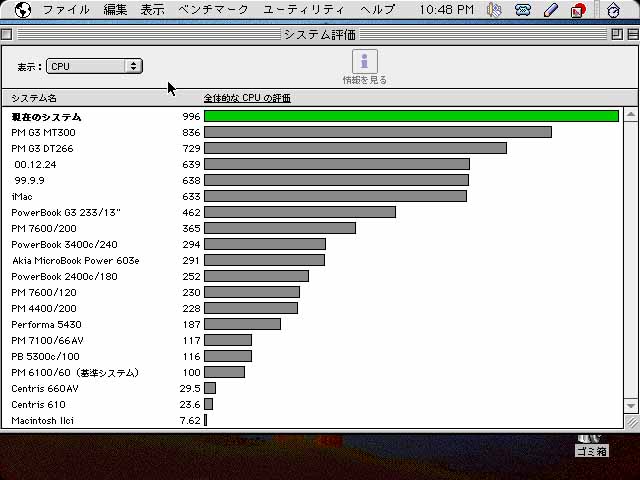Select the PowerBook 3400c/240 row
The width and height of the screenshot is (640, 480).
click(x=312, y=244)
